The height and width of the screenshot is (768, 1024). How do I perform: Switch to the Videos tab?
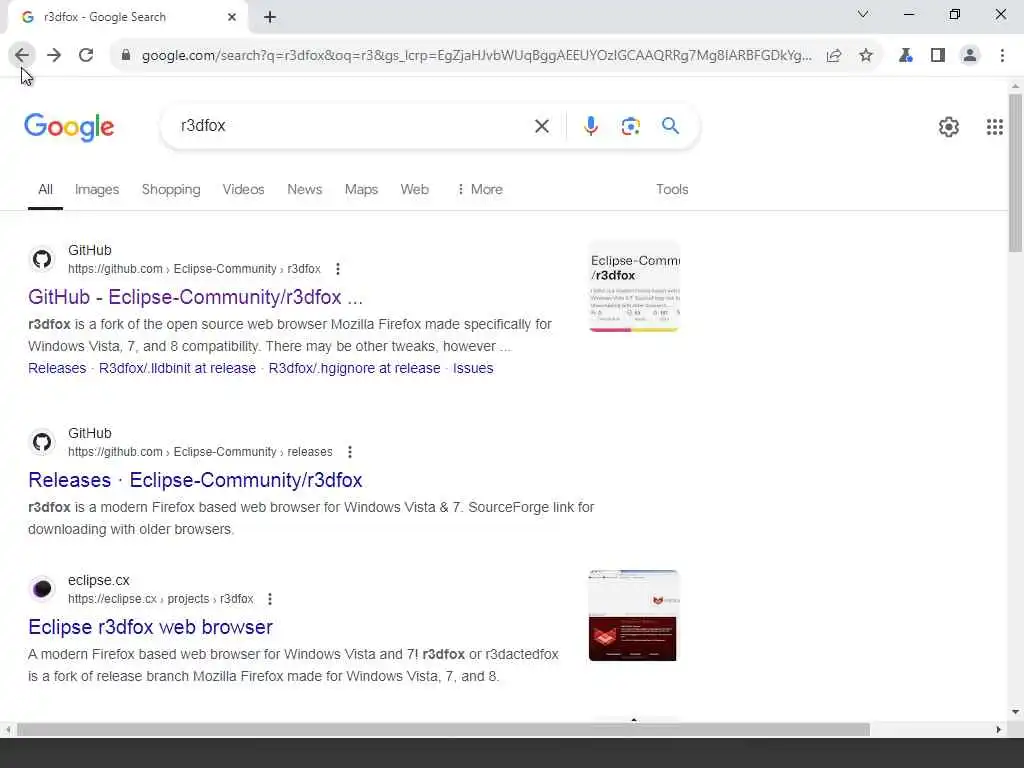click(x=244, y=189)
